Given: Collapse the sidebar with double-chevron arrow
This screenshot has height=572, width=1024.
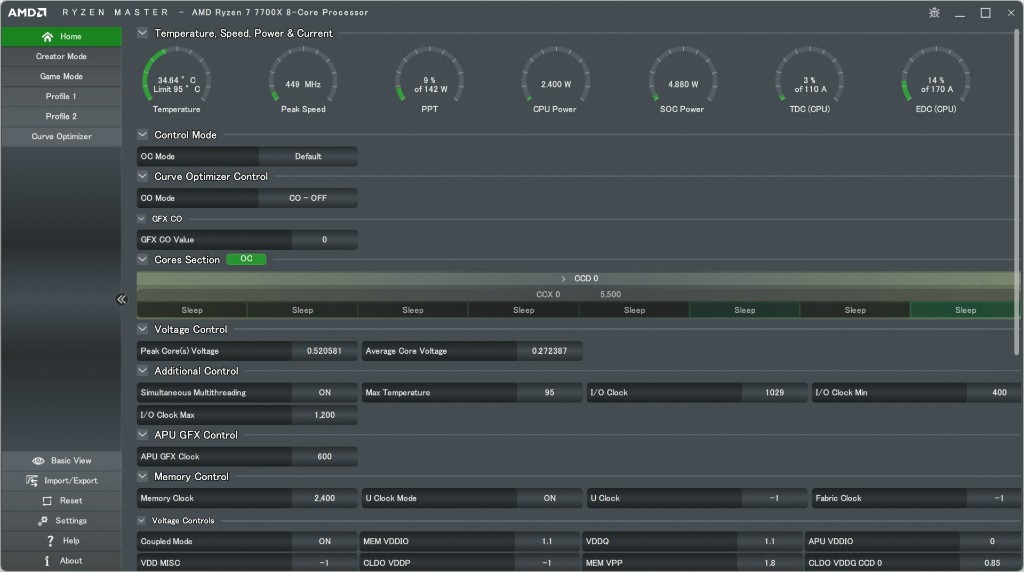Looking at the screenshot, I should (x=121, y=299).
